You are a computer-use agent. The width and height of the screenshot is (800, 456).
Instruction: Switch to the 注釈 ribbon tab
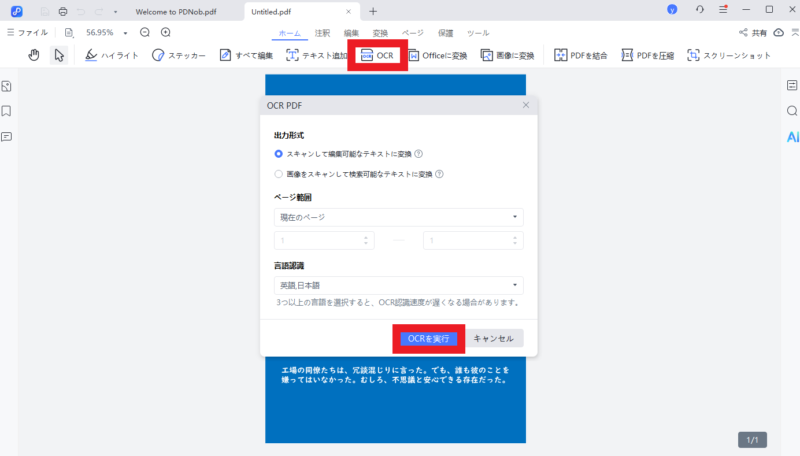coord(321,33)
